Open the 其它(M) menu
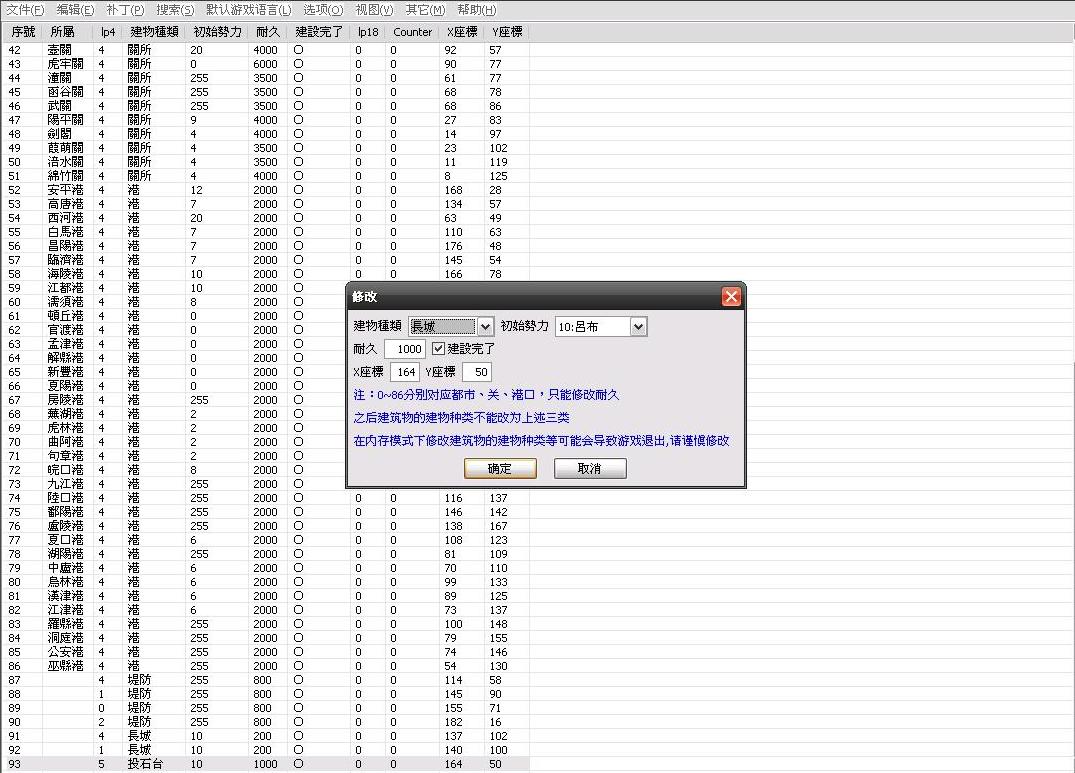1075x773 pixels. click(425, 10)
